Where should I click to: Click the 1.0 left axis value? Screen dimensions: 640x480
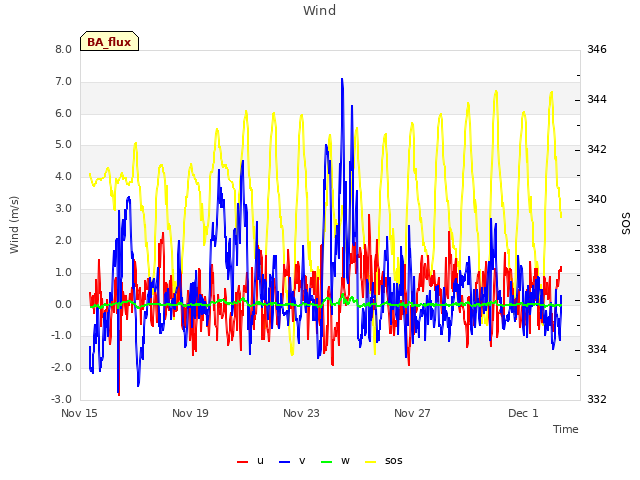[x=64, y=272]
